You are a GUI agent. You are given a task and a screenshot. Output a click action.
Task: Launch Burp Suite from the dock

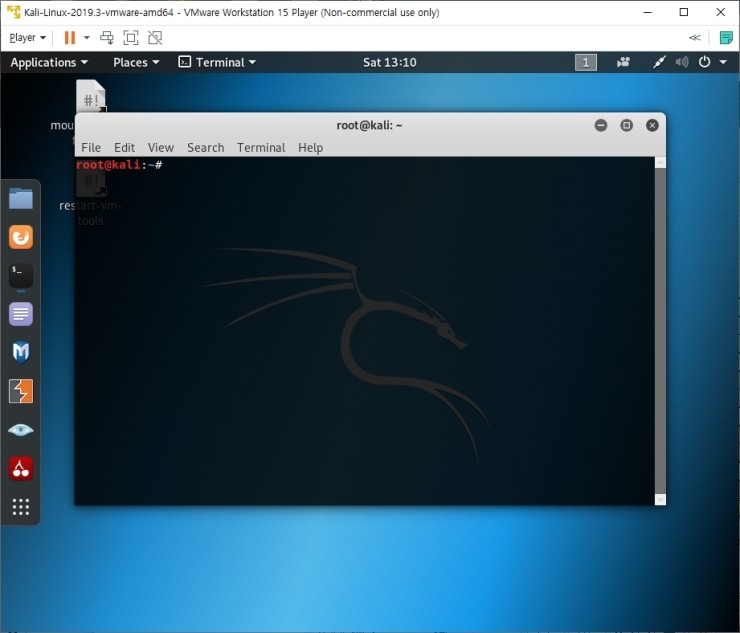(x=21, y=391)
